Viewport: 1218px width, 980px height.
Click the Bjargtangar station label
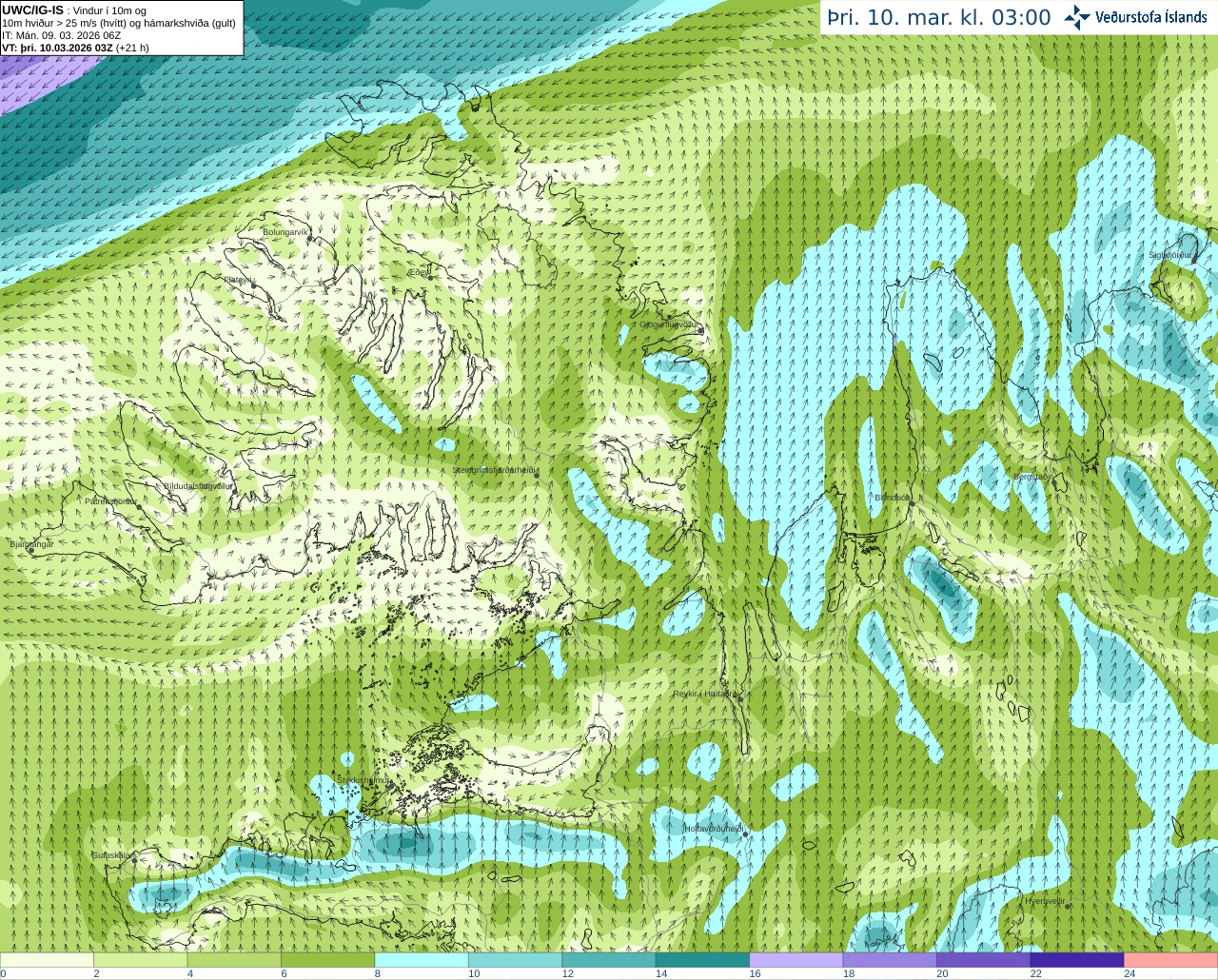[x=31, y=544]
